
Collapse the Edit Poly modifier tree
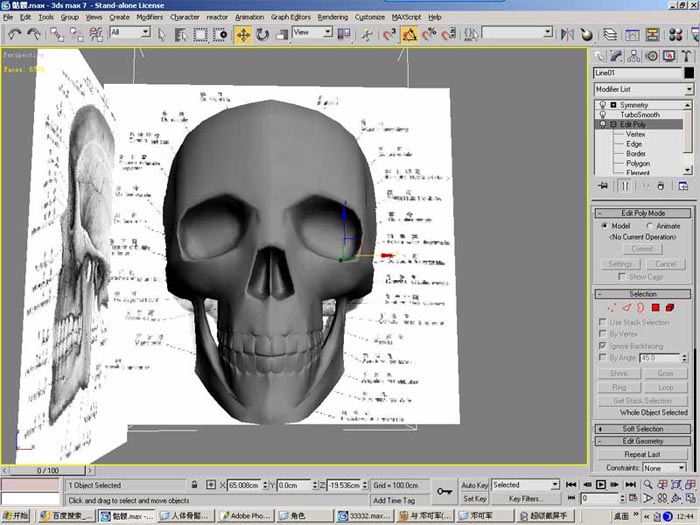(613, 125)
